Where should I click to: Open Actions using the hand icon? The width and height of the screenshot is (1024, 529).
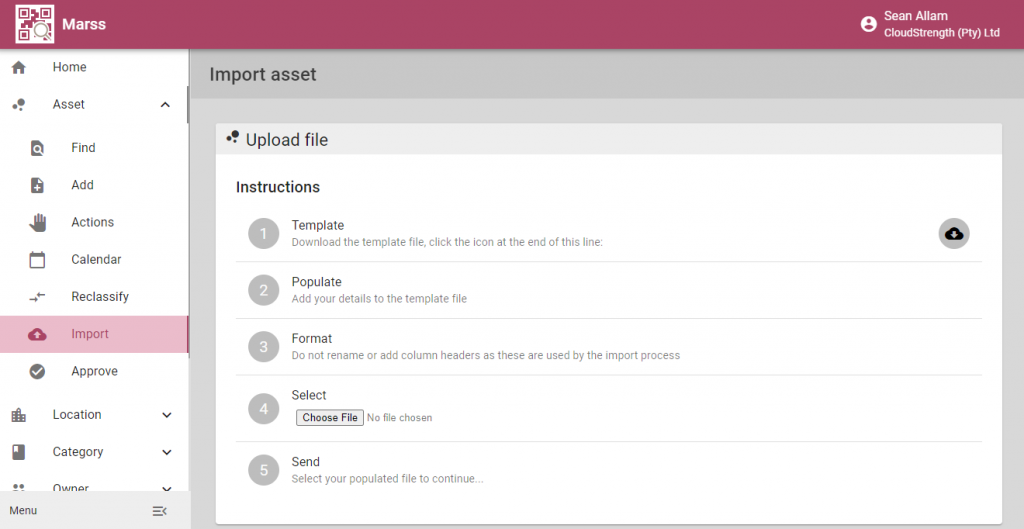click(38, 223)
